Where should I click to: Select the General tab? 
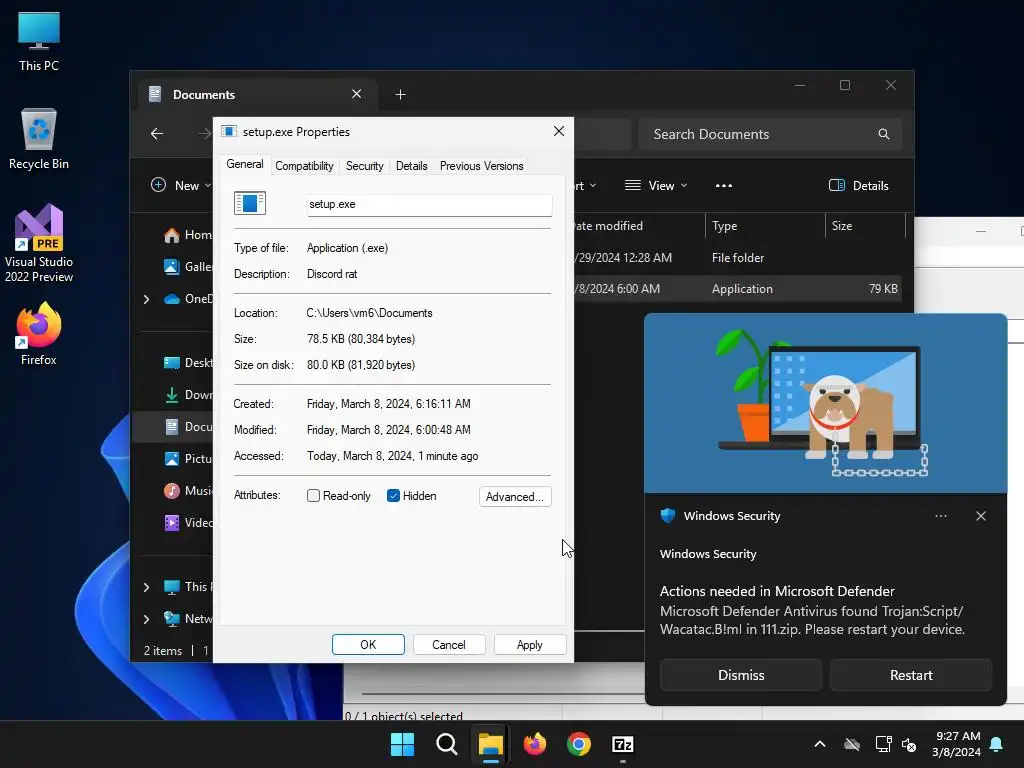click(245, 165)
